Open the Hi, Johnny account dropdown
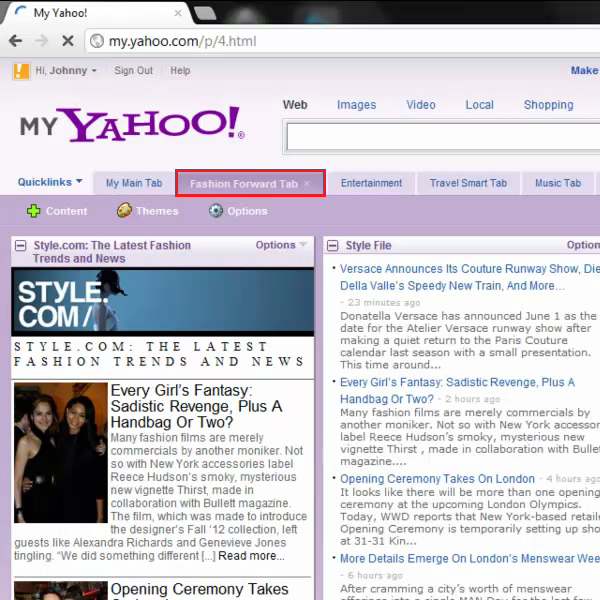Screen dimensions: 600x600 [x=66, y=71]
